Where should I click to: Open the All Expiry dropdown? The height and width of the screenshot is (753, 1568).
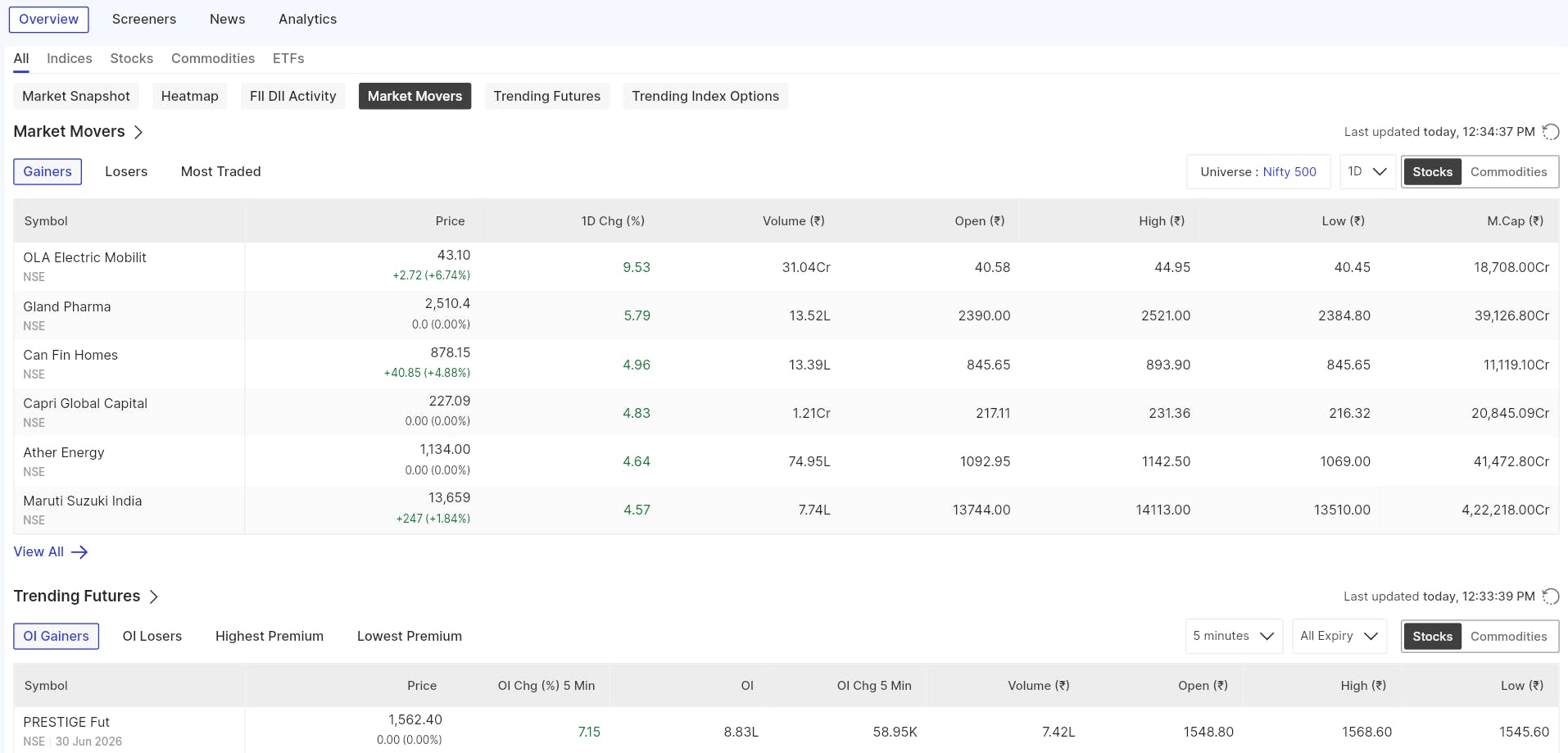click(1339, 637)
